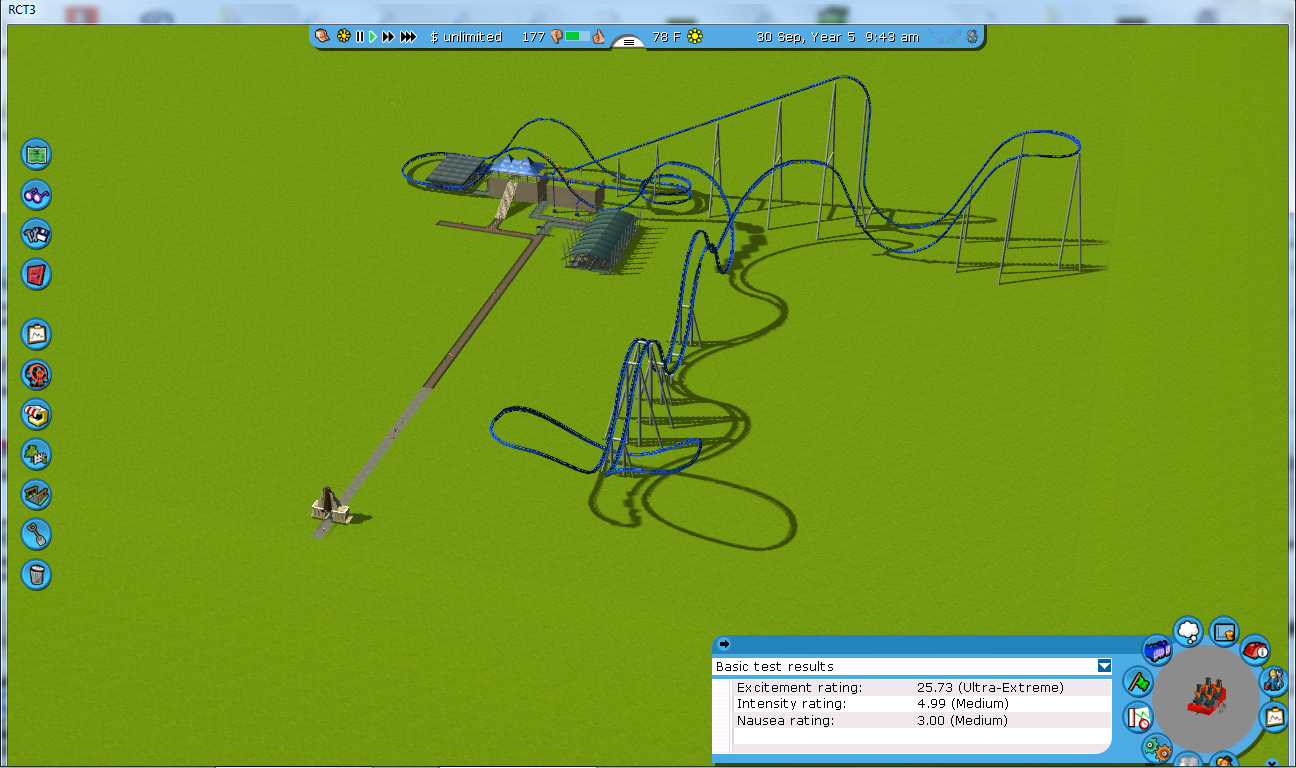
Task: Open the ride train cars tab
Action: click(1157, 650)
